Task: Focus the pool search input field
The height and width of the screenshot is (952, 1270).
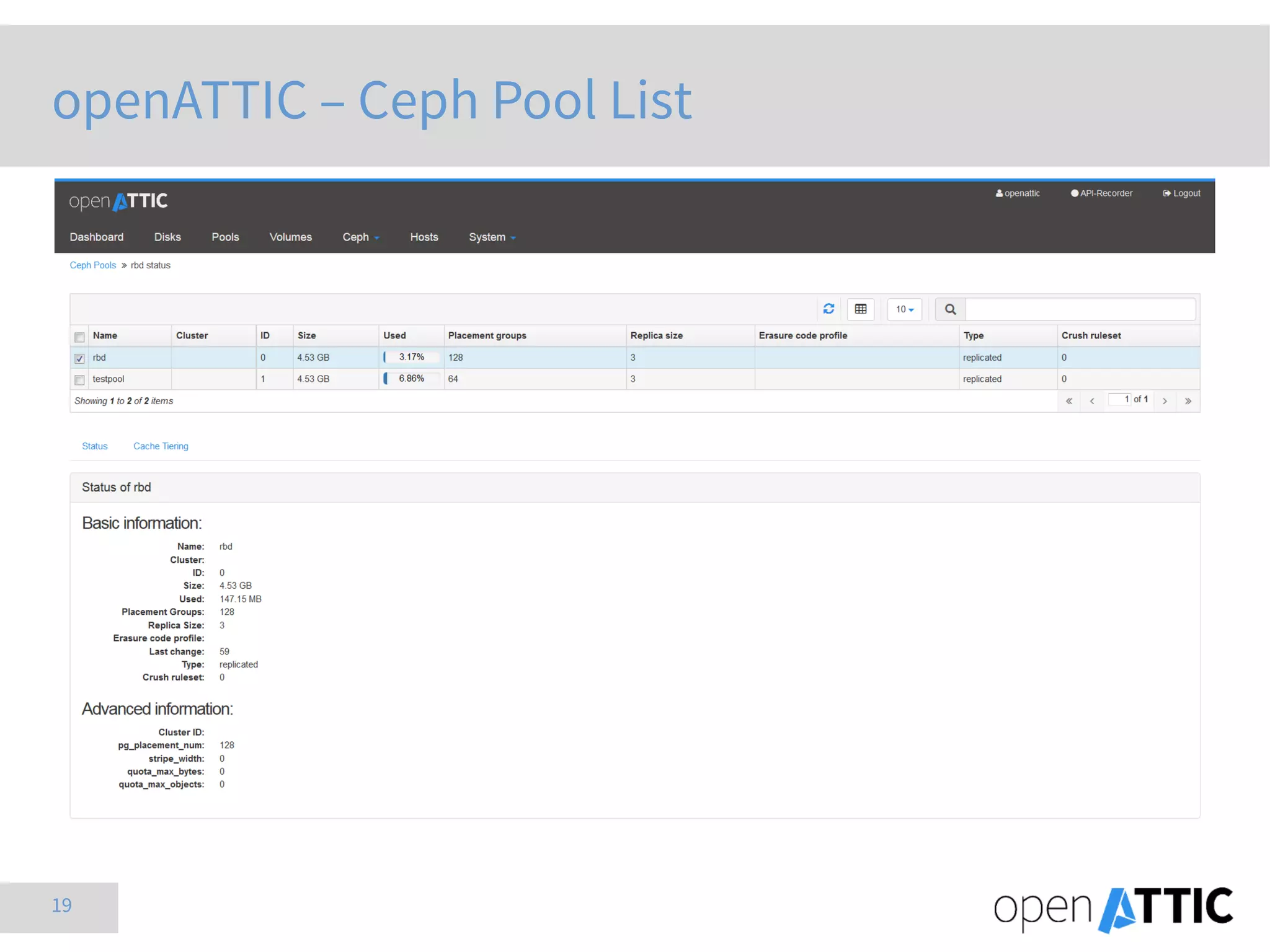Action: 1080,309
